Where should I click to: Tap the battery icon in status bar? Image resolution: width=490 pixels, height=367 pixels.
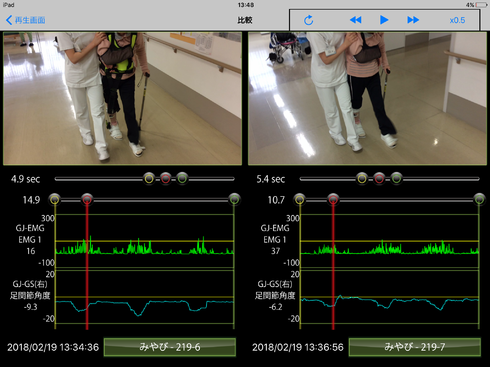(482, 5)
